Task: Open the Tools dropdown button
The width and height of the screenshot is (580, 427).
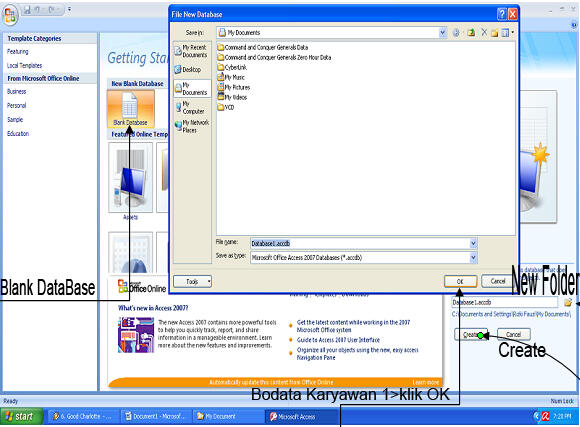Action: 192,282
